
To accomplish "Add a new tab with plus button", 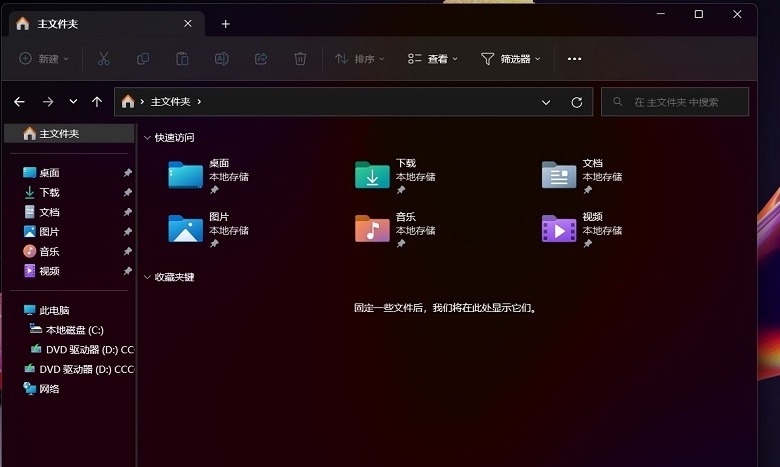I will (225, 24).
